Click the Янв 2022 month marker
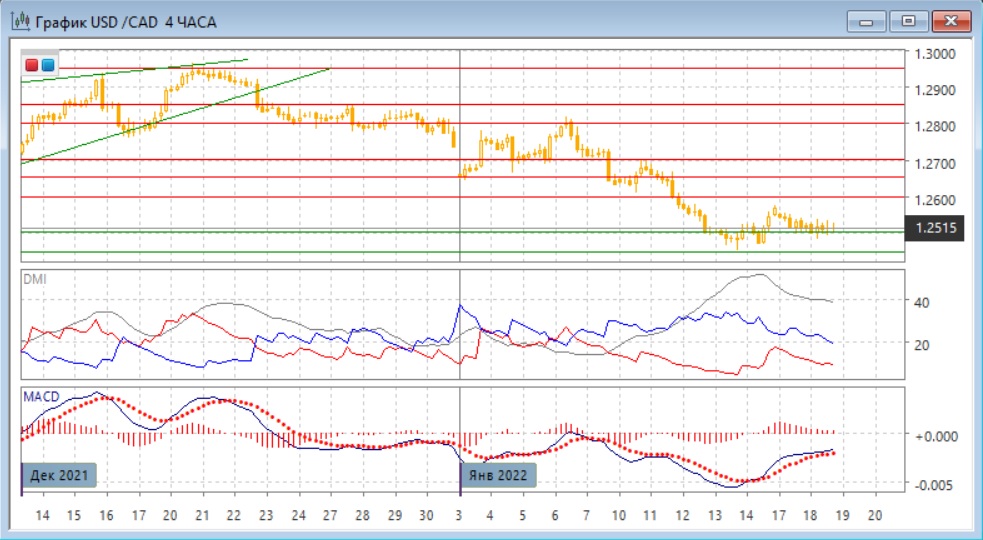The width and height of the screenshot is (983, 540). pos(498,475)
